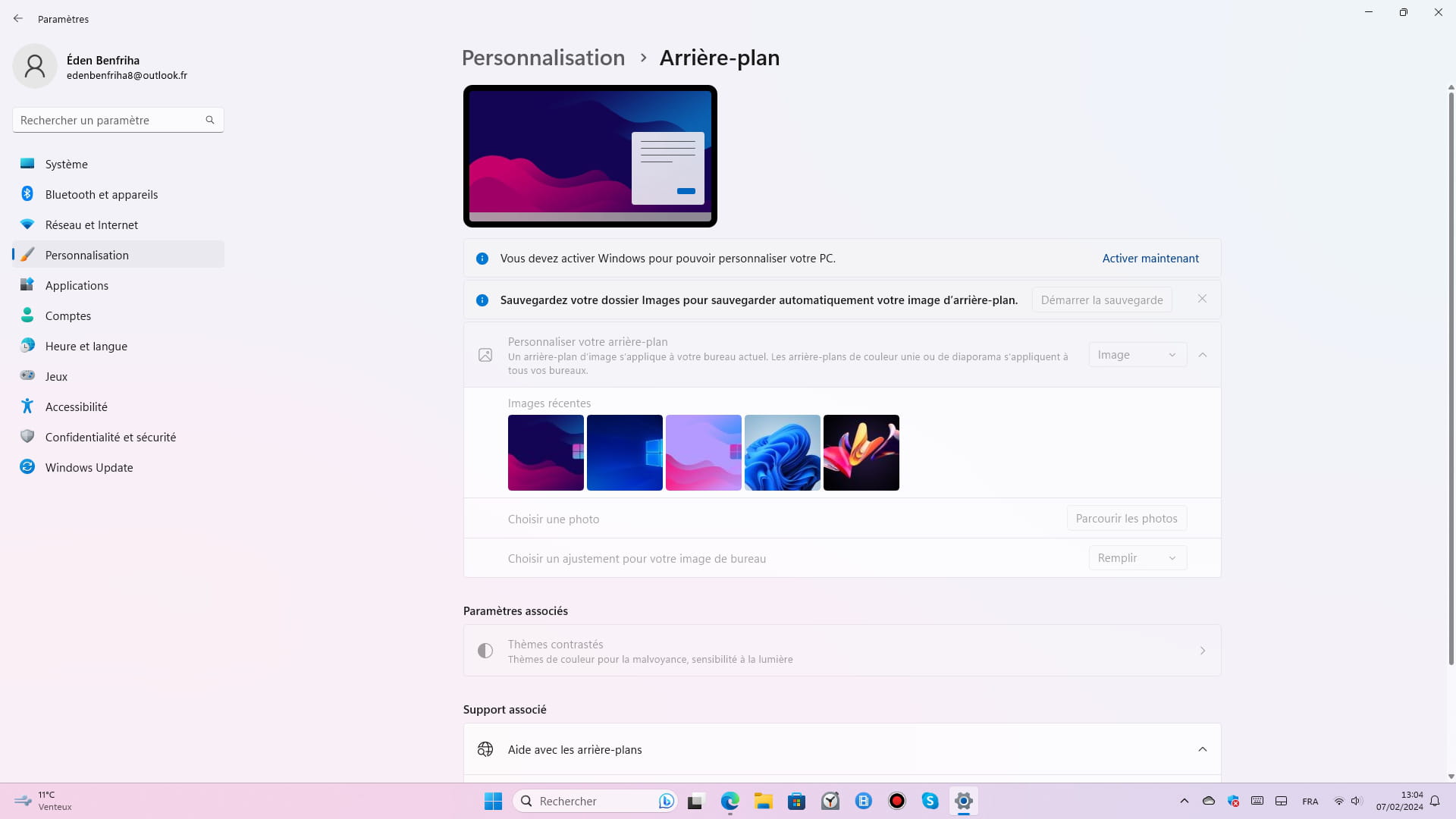Screen dimensions: 1456x819
Task: Open the clock and date 13:04
Action: pos(1399,801)
